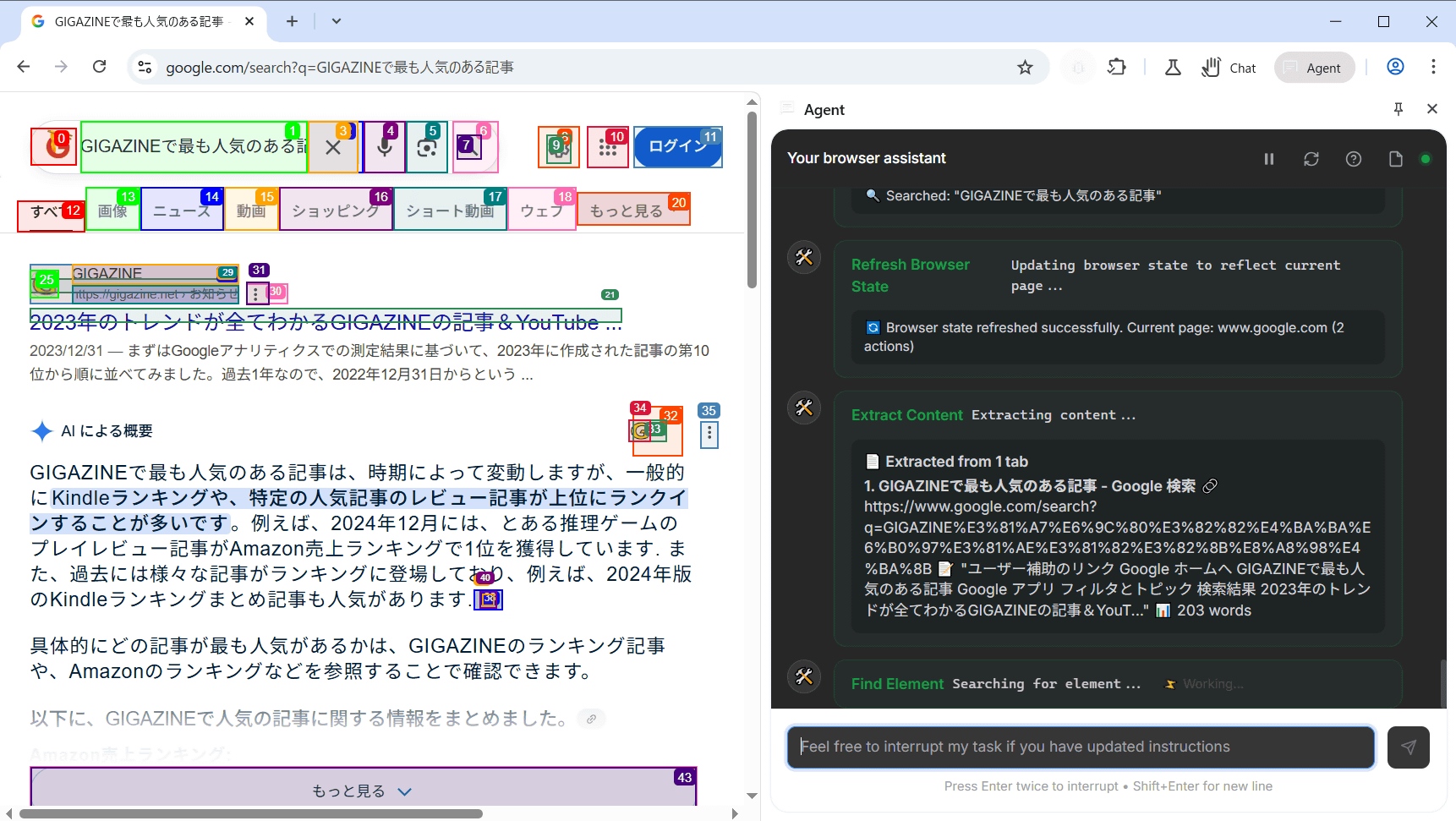Open Chrome profile avatar icon

(1395, 68)
